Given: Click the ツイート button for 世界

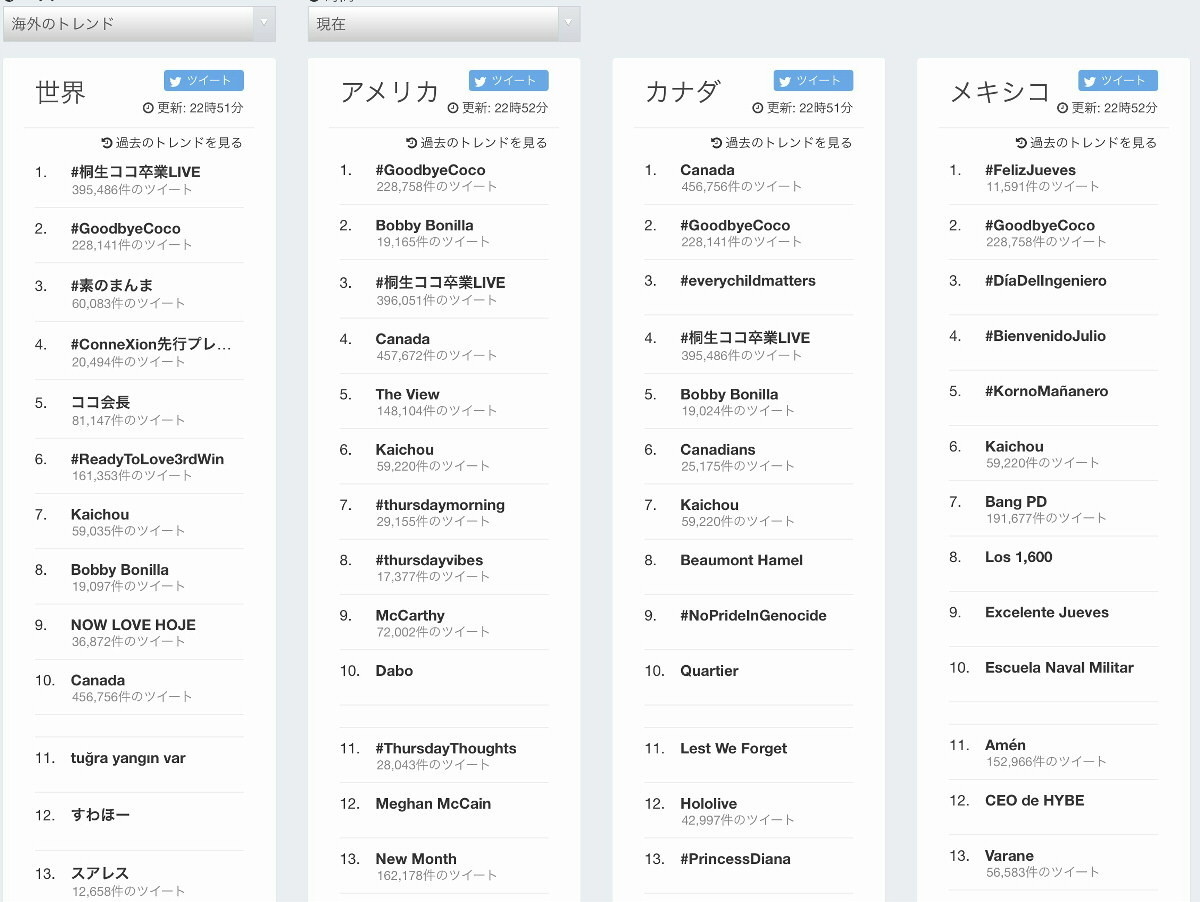Looking at the screenshot, I should tap(204, 81).
